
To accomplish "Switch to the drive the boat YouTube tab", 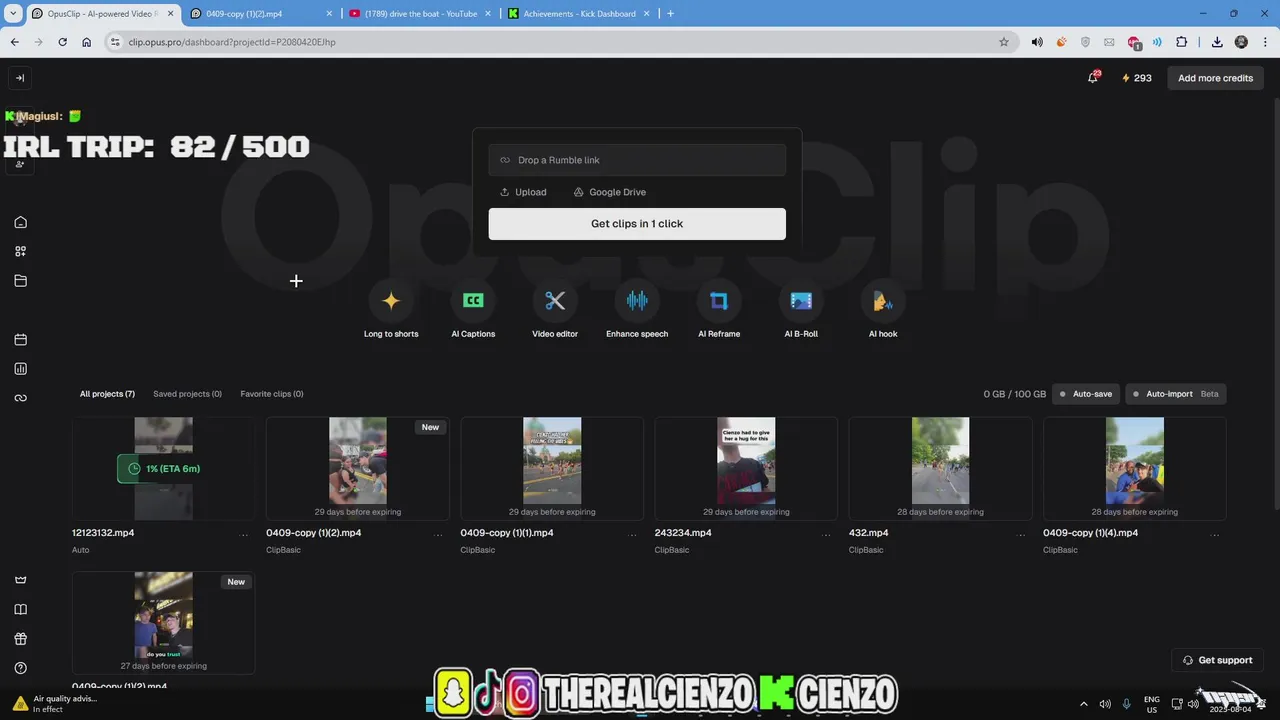I will [420, 14].
